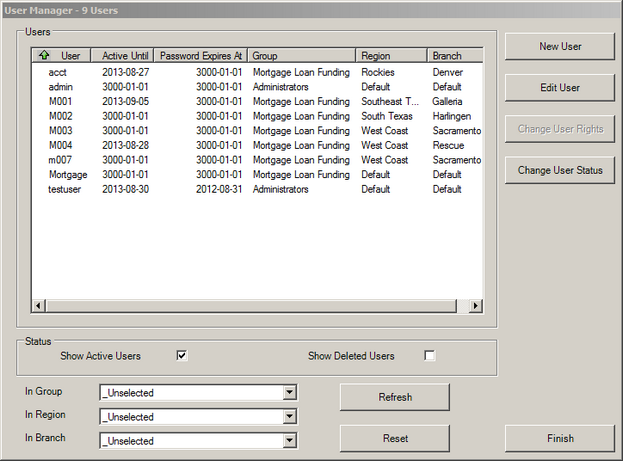Click the 2013-08-27 Active Until date
The width and height of the screenshot is (623, 461).
point(126,72)
